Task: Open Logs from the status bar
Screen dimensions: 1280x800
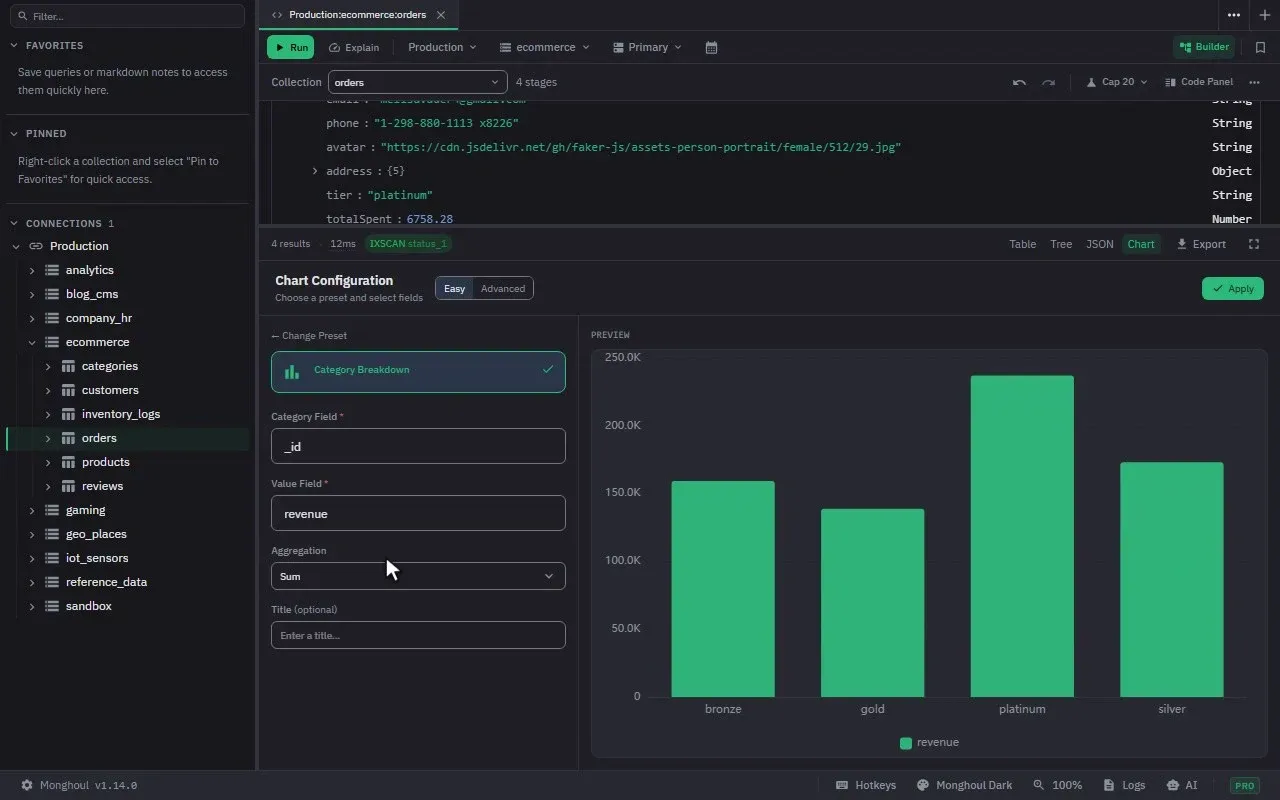Action: (x=1124, y=785)
